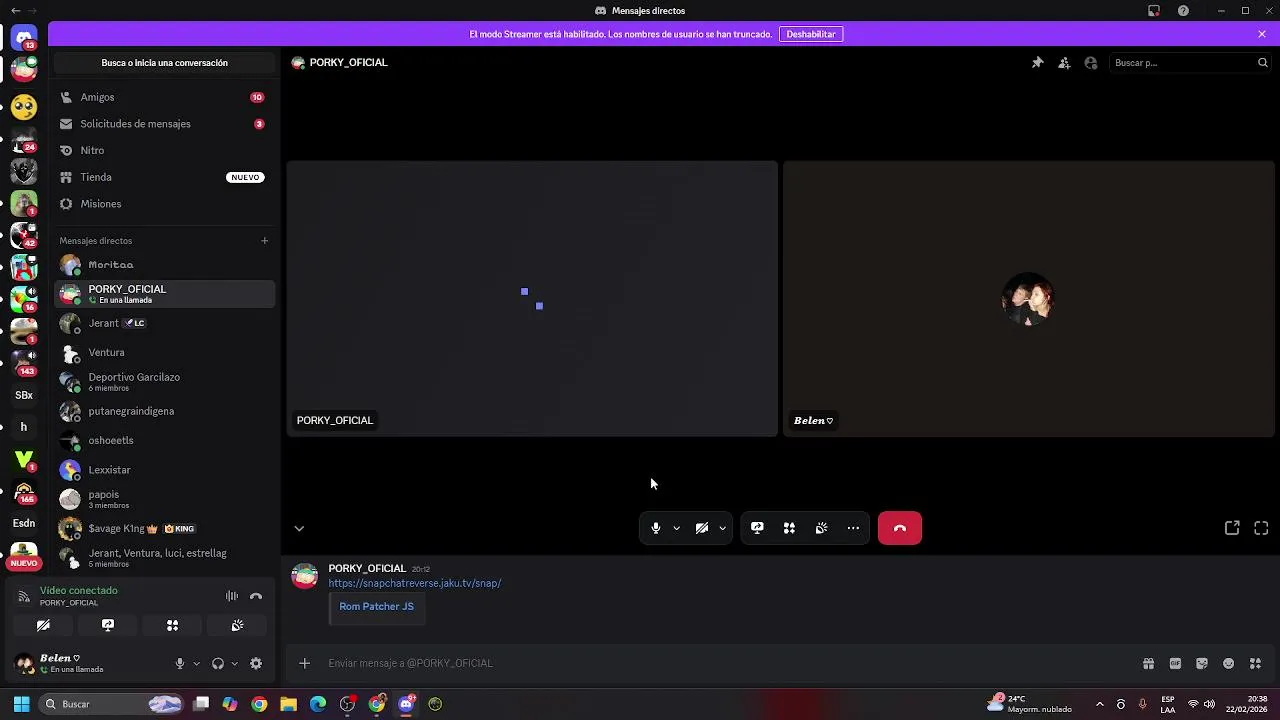Enter full screen call view
This screenshot has width=1280, height=720.
pos(1261,528)
